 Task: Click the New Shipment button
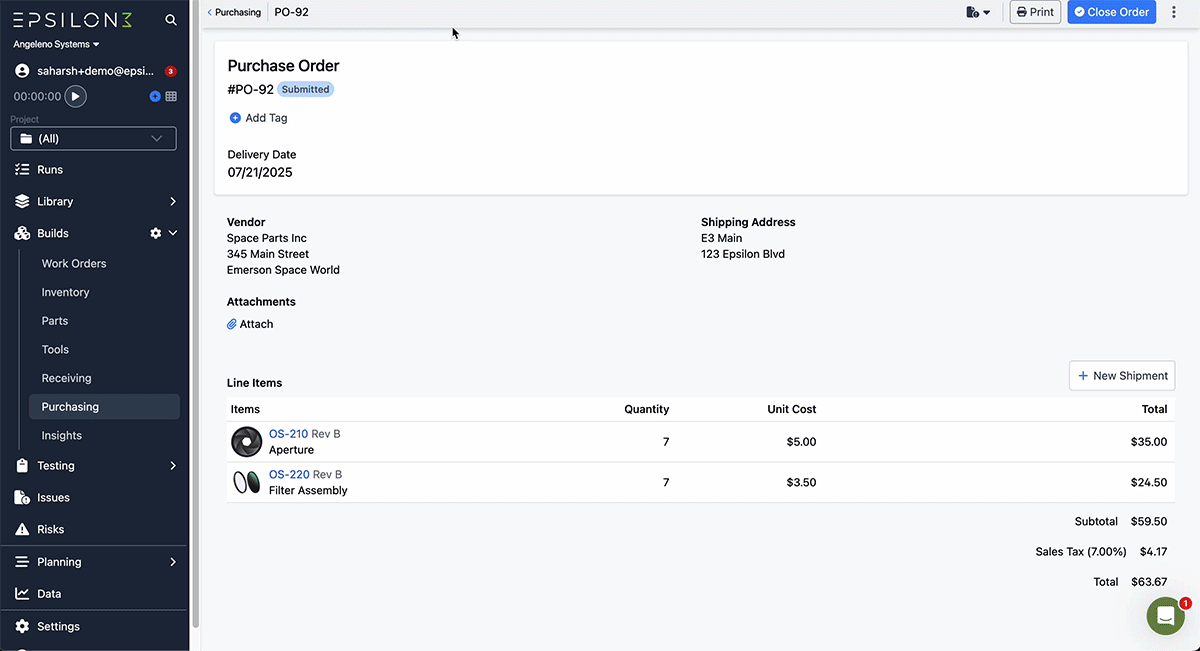1122,376
